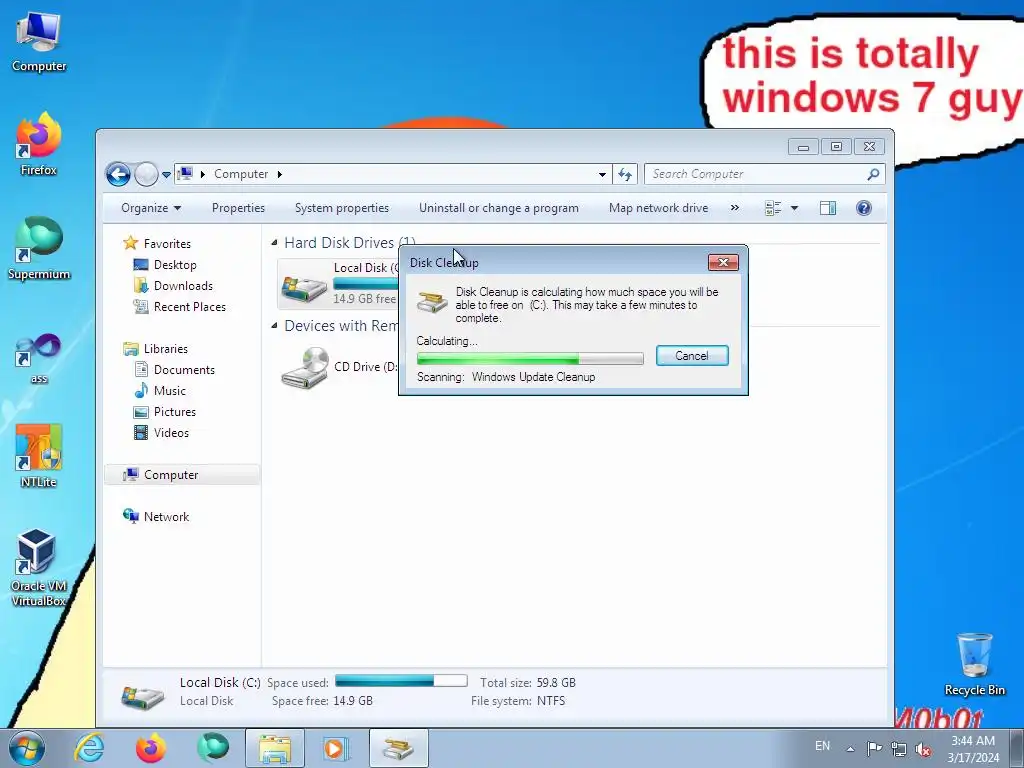Open the network tray icon
This screenshot has width=1024, height=768.
pyautogui.click(x=899, y=749)
